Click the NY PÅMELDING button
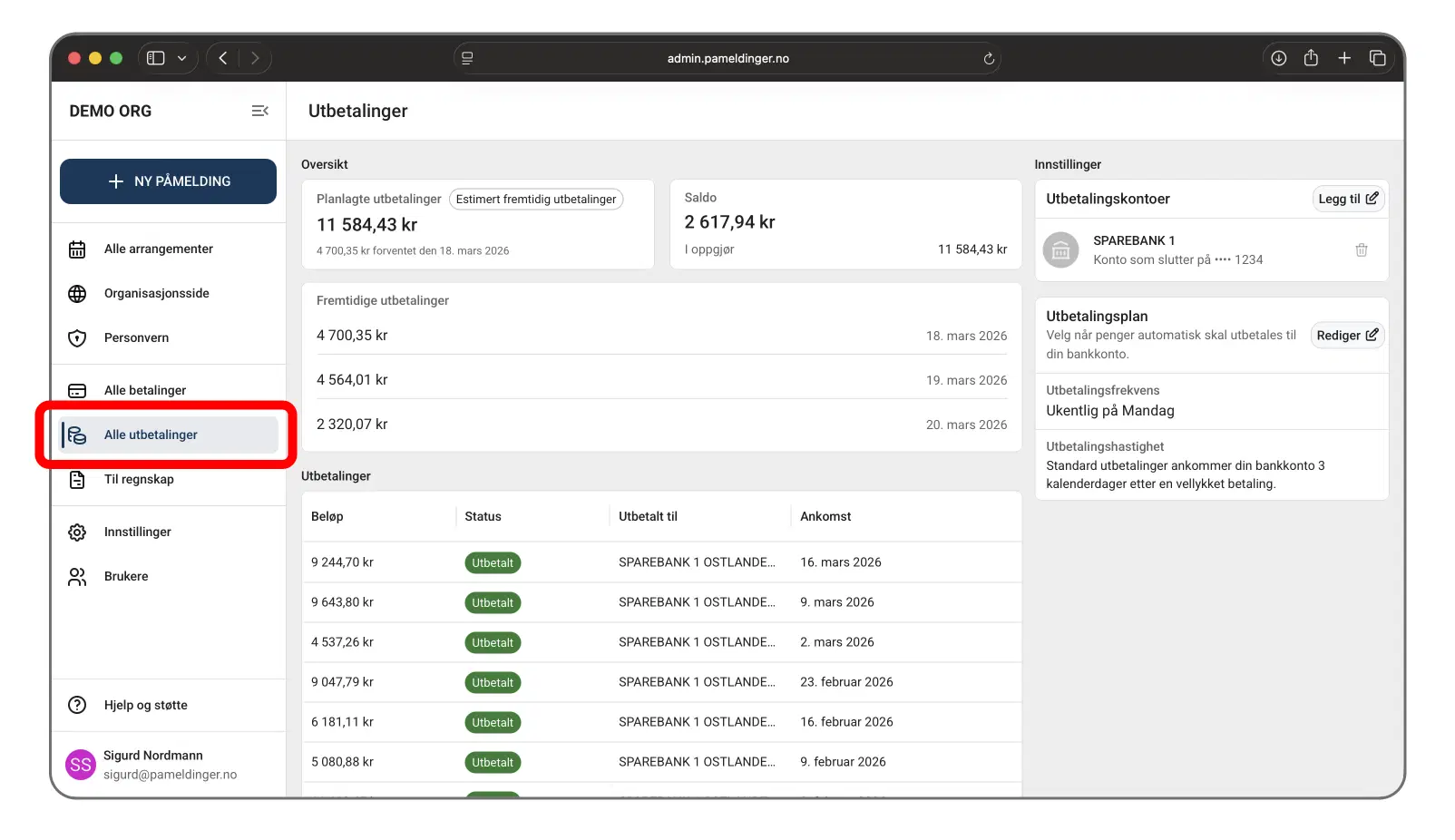The image size is (1455, 840). click(168, 181)
